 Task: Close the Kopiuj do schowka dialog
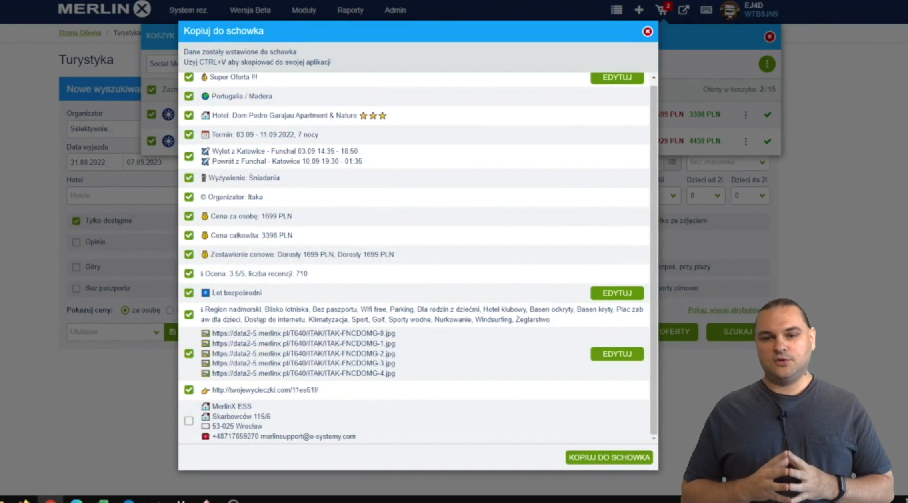(x=647, y=31)
